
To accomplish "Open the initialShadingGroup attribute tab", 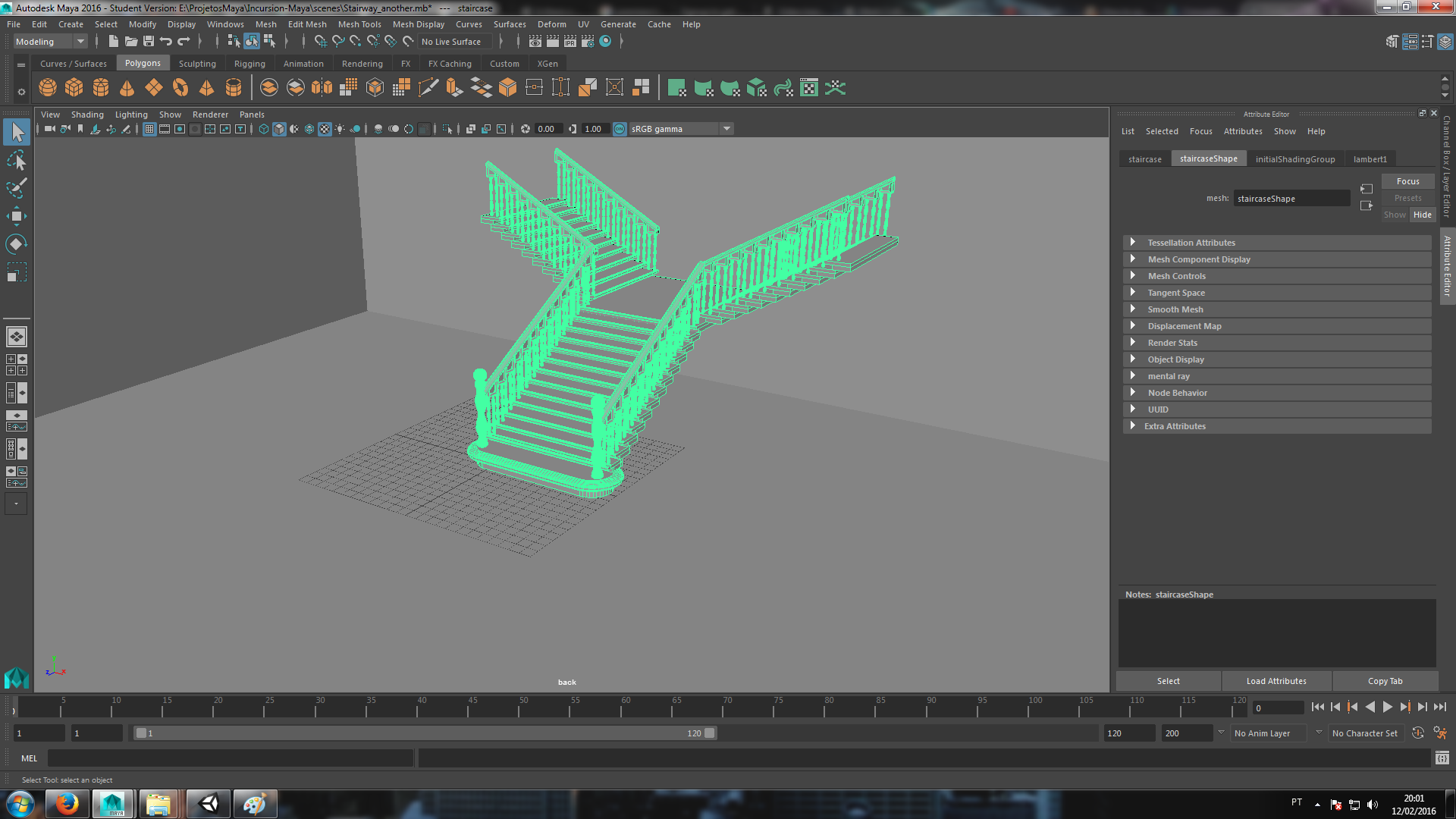I will [x=1295, y=159].
